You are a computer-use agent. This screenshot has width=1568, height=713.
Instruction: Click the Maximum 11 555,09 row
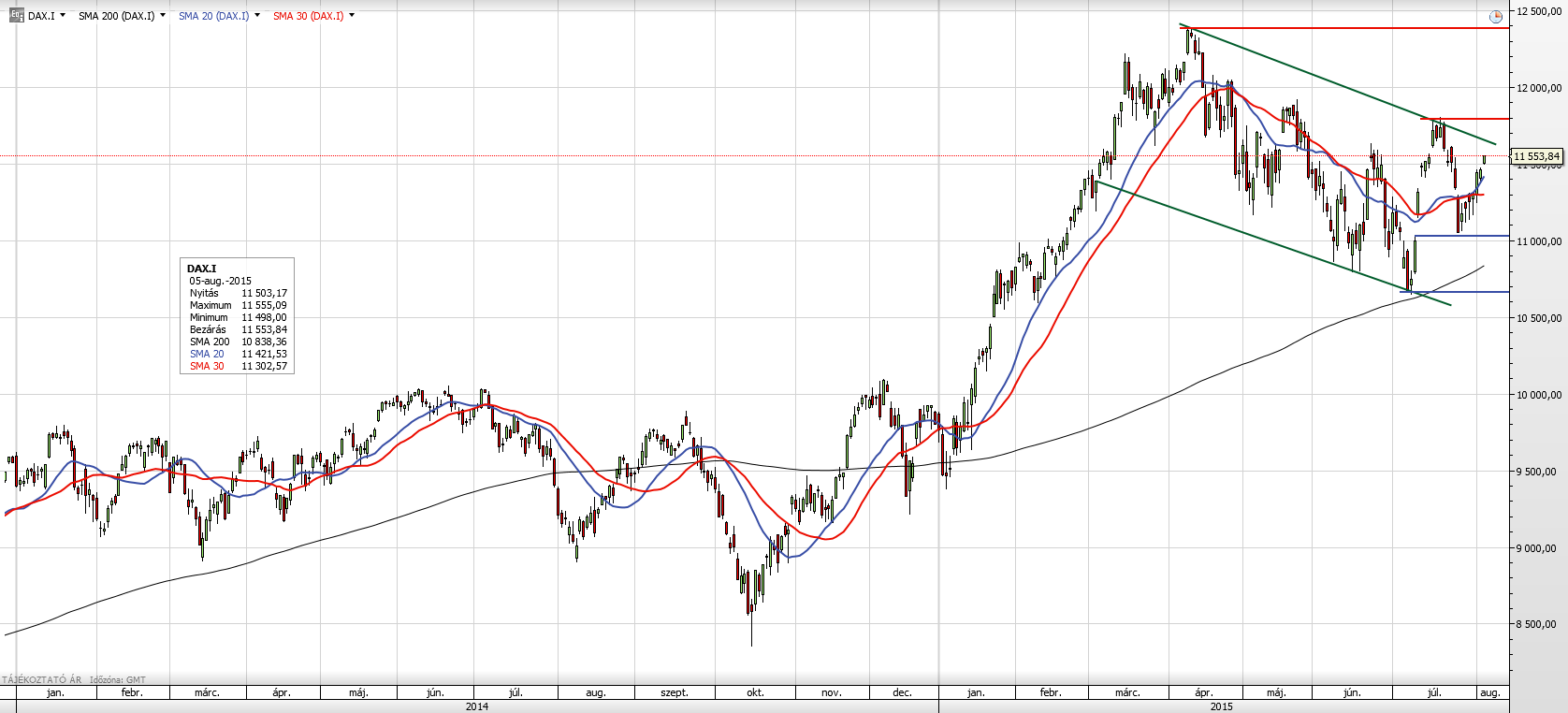click(238, 305)
